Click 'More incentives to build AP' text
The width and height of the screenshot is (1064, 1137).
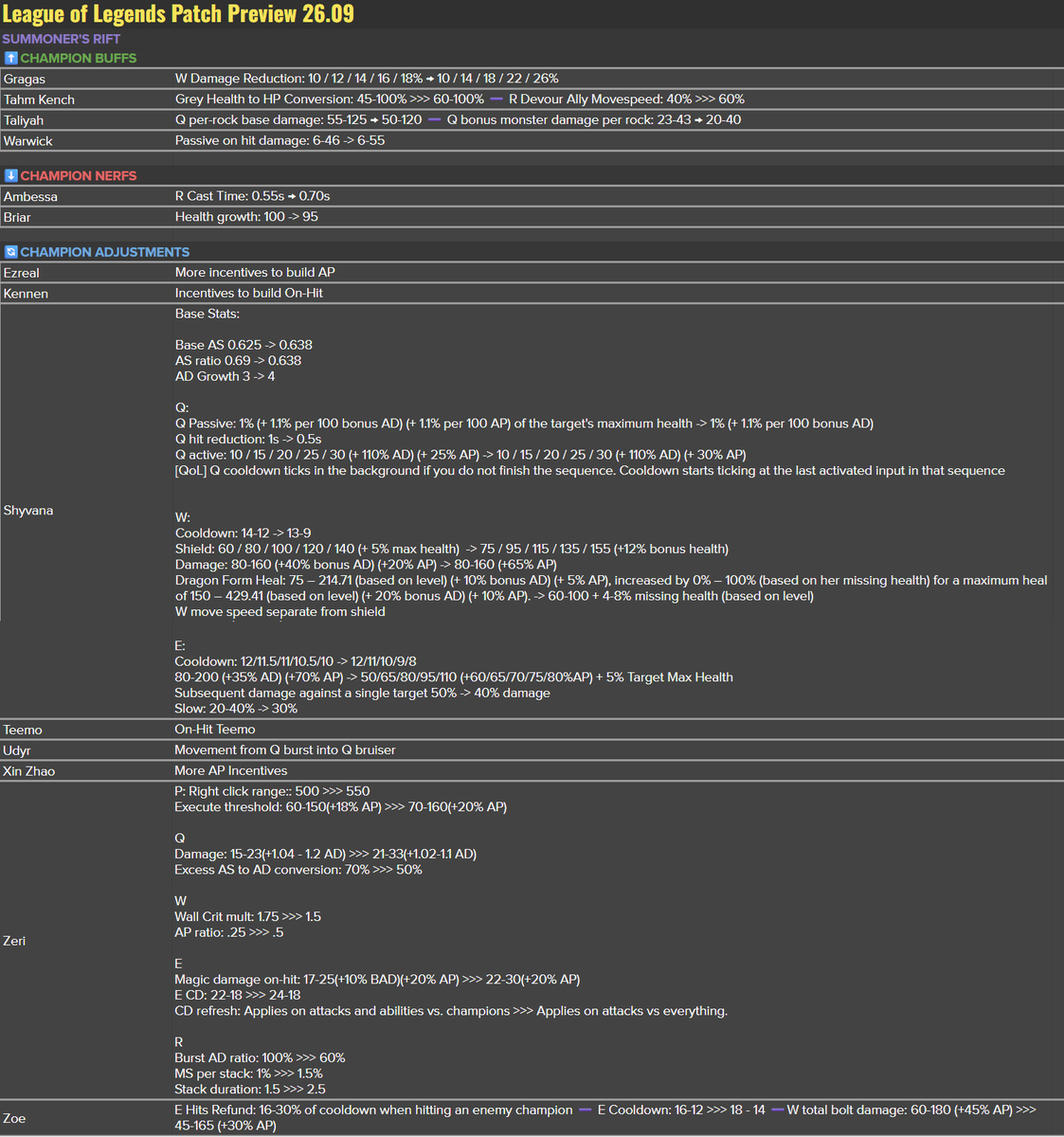pyautogui.click(x=255, y=272)
